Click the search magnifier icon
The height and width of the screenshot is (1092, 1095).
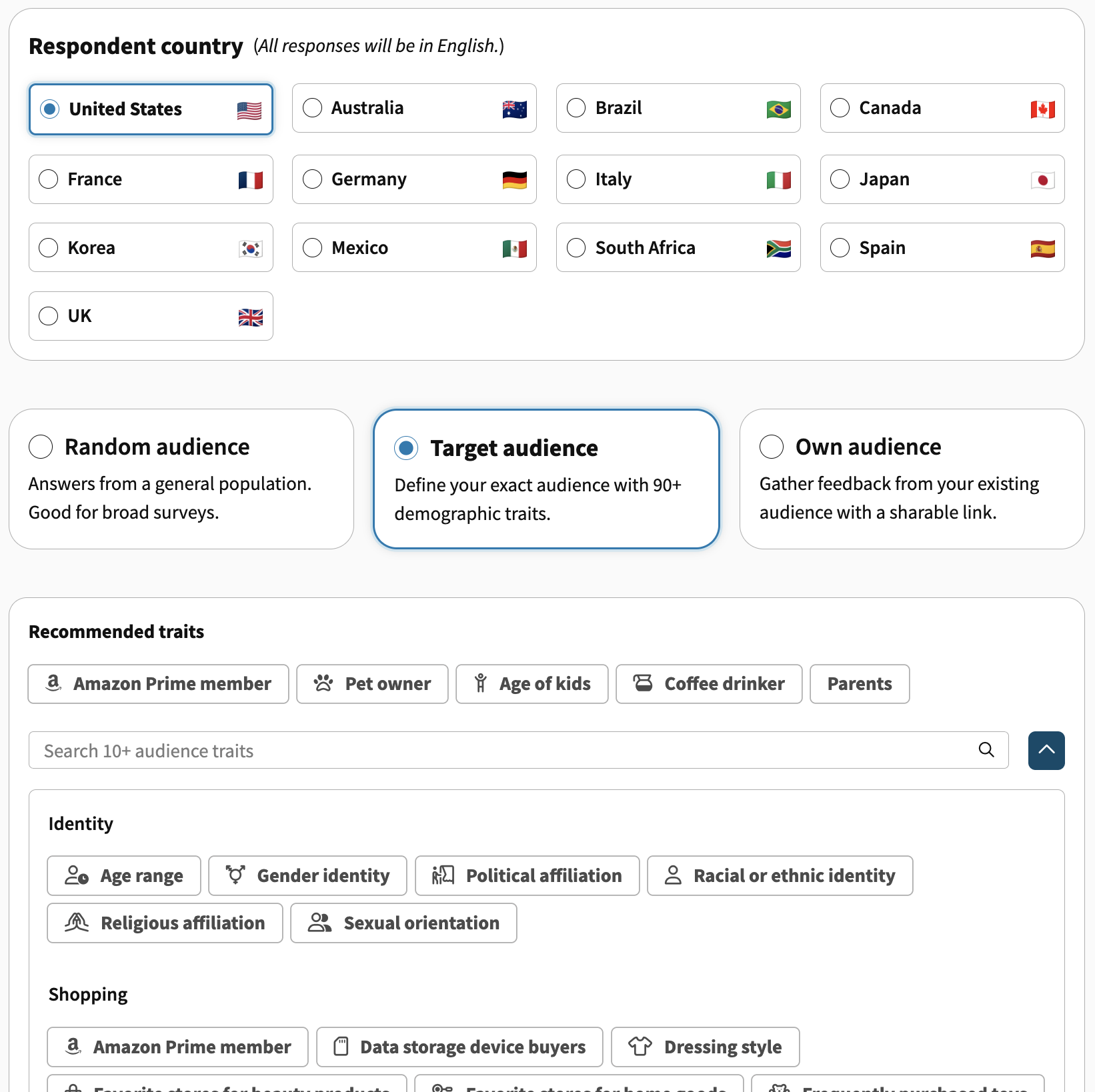pyautogui.click(x=986, y=750)
